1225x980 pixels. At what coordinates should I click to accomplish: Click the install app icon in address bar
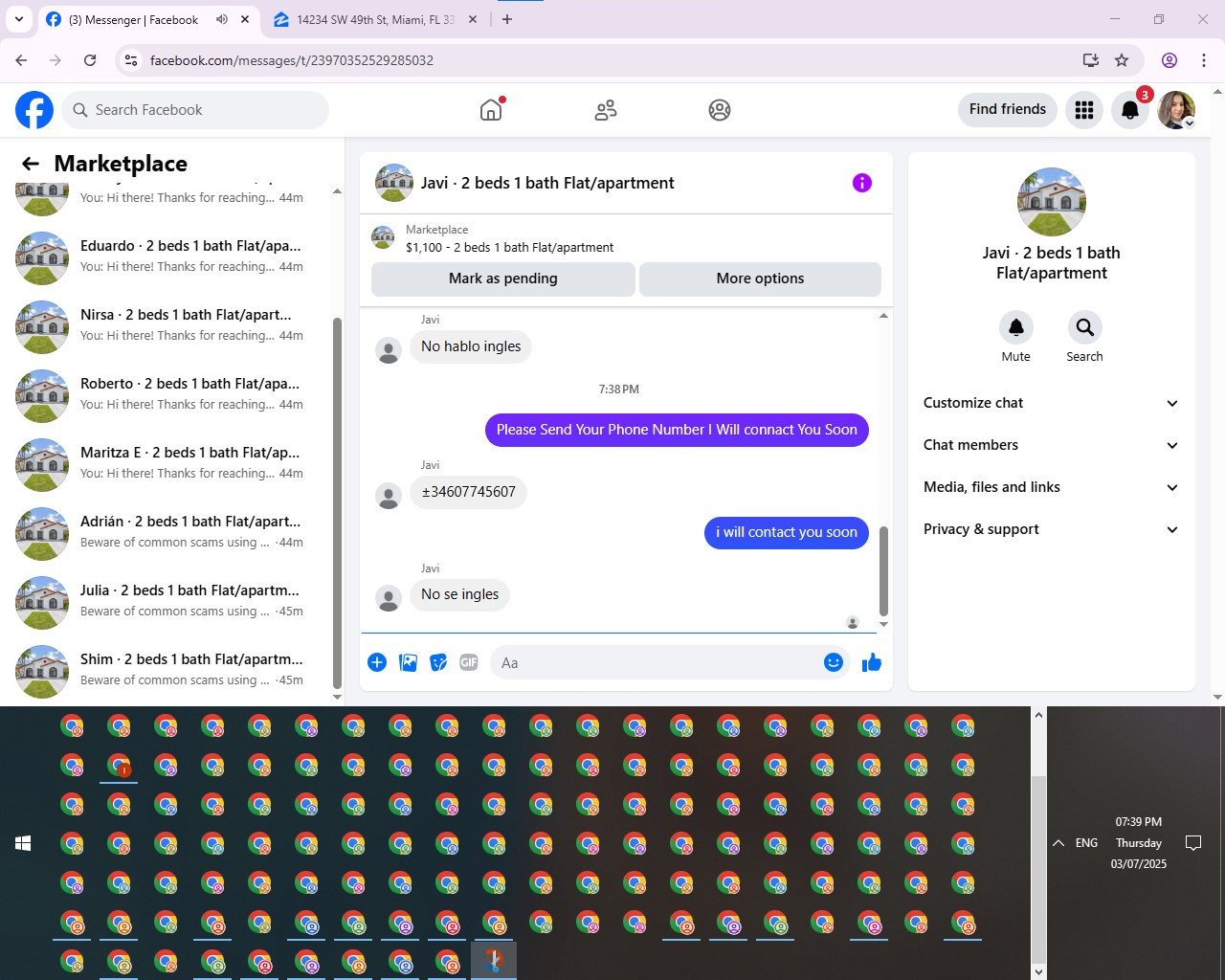point(1091,60)
